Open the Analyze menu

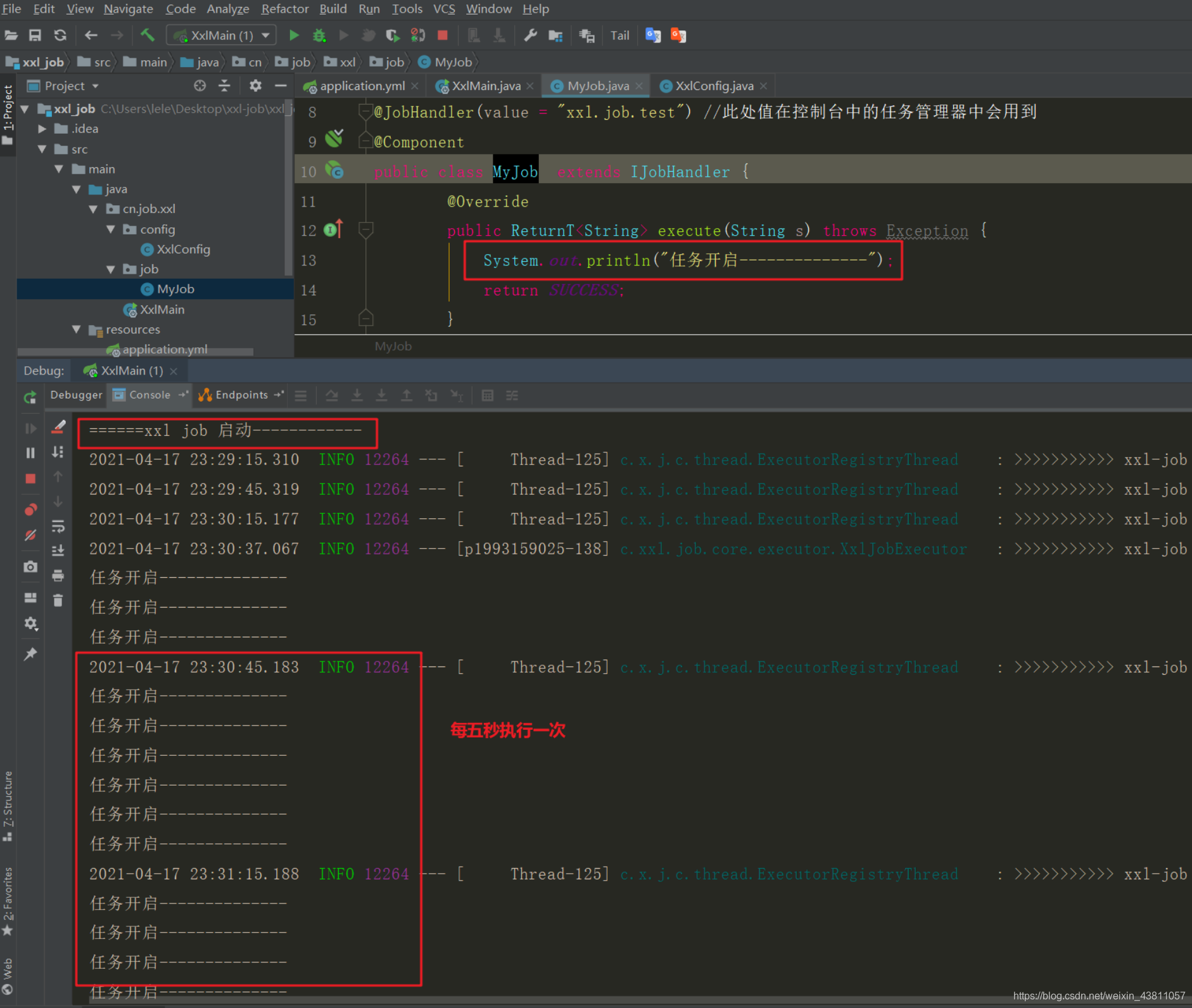click(228, 9)
